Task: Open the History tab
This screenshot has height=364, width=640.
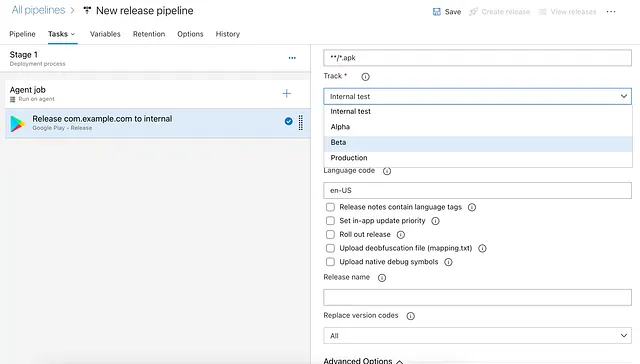Action: [228, 34]
